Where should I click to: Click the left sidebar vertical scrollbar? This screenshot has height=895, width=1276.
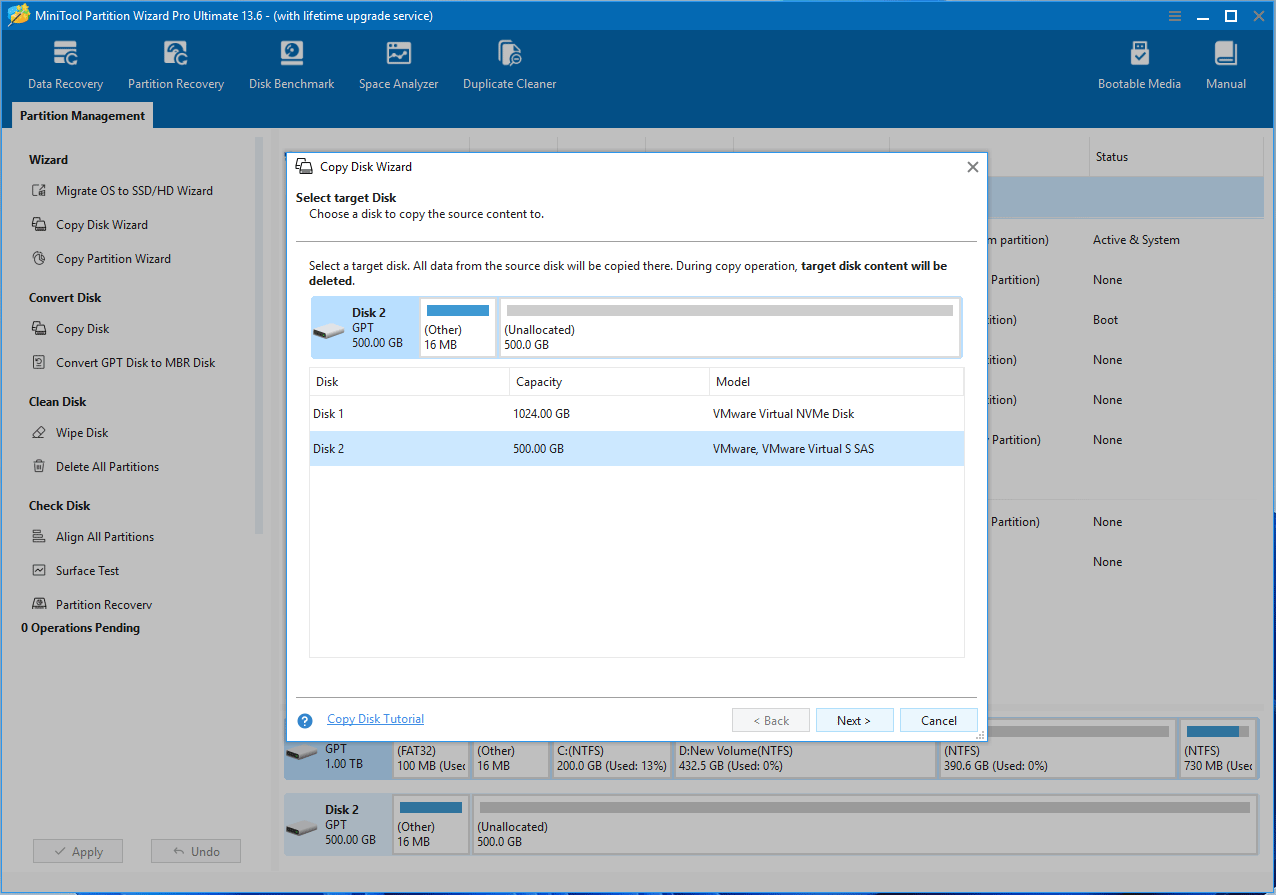tap(259, 335)
